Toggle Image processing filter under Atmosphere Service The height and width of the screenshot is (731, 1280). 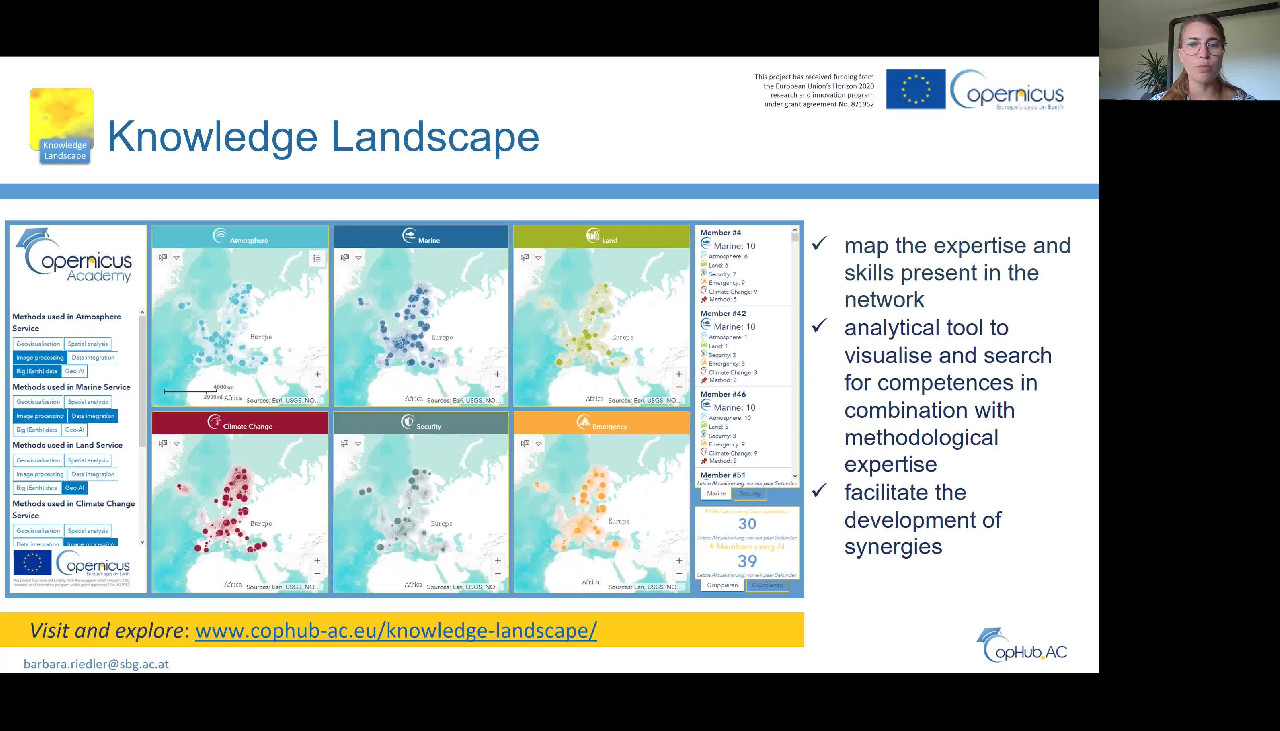coord(40,357)
